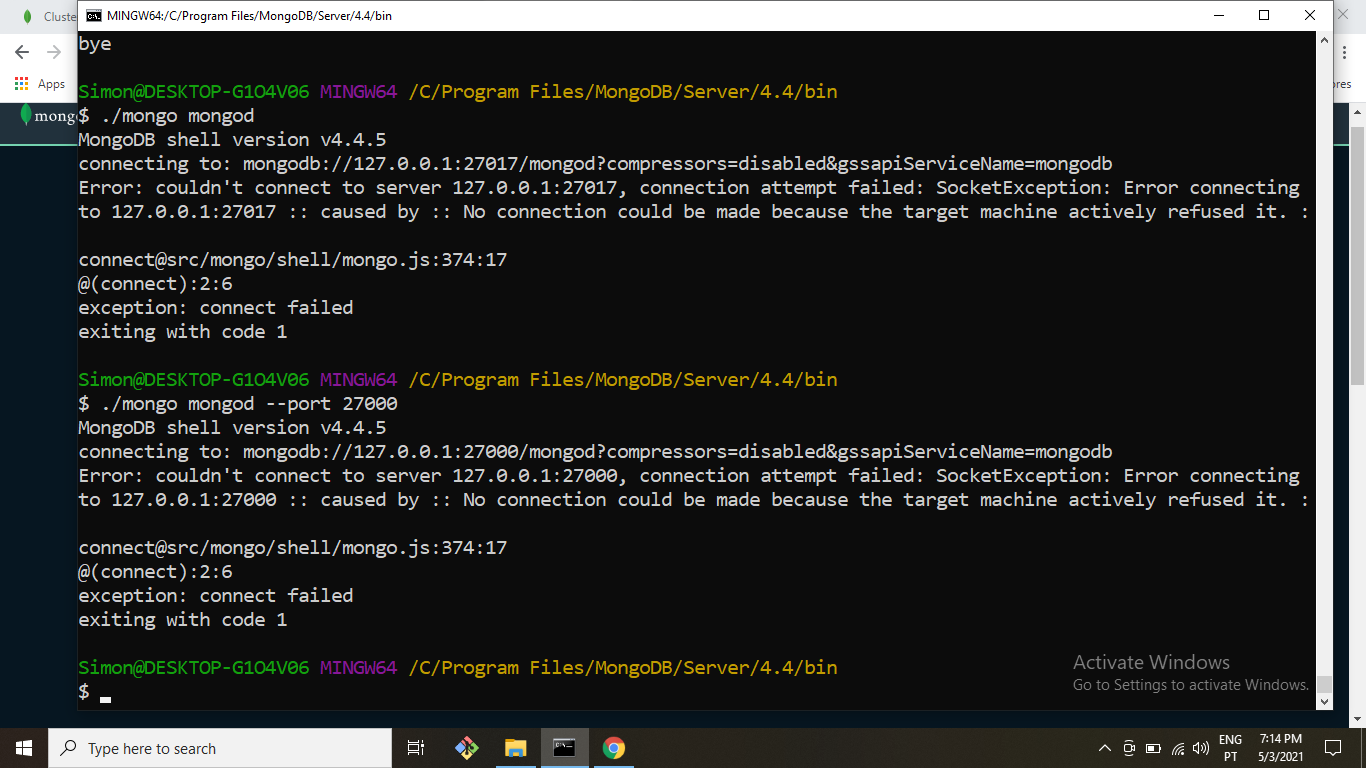Open the Chrome three-dot menu
The height and width of the screenshot is (768, 1366).
tap(1345, 53)
